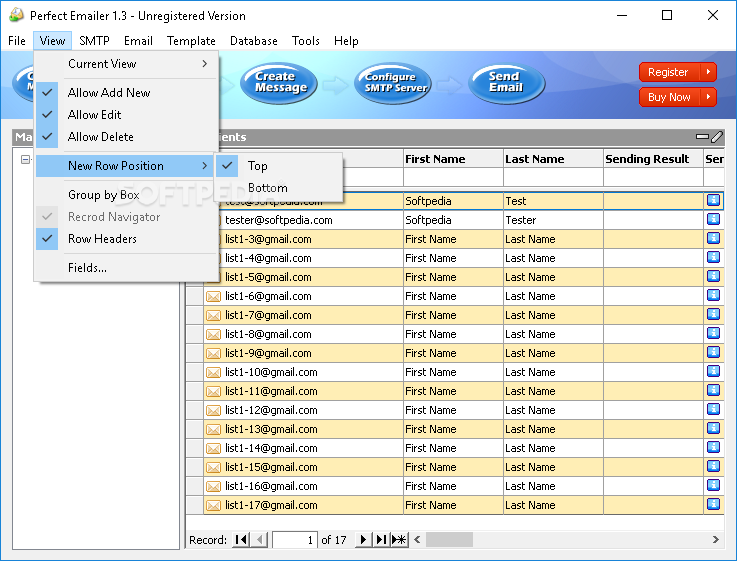Image resolution: width=737 pixels, height=561 pixels.
Task: Click the new record asterisk navigator button
Action: (x=399, y=540)
